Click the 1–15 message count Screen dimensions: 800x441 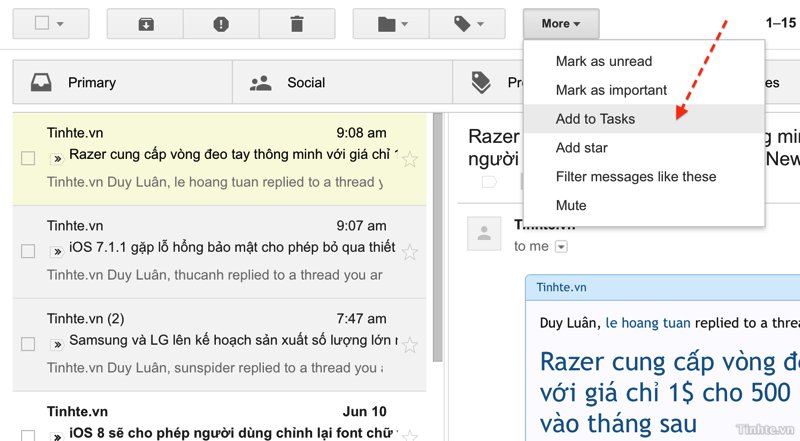[781, 23]
